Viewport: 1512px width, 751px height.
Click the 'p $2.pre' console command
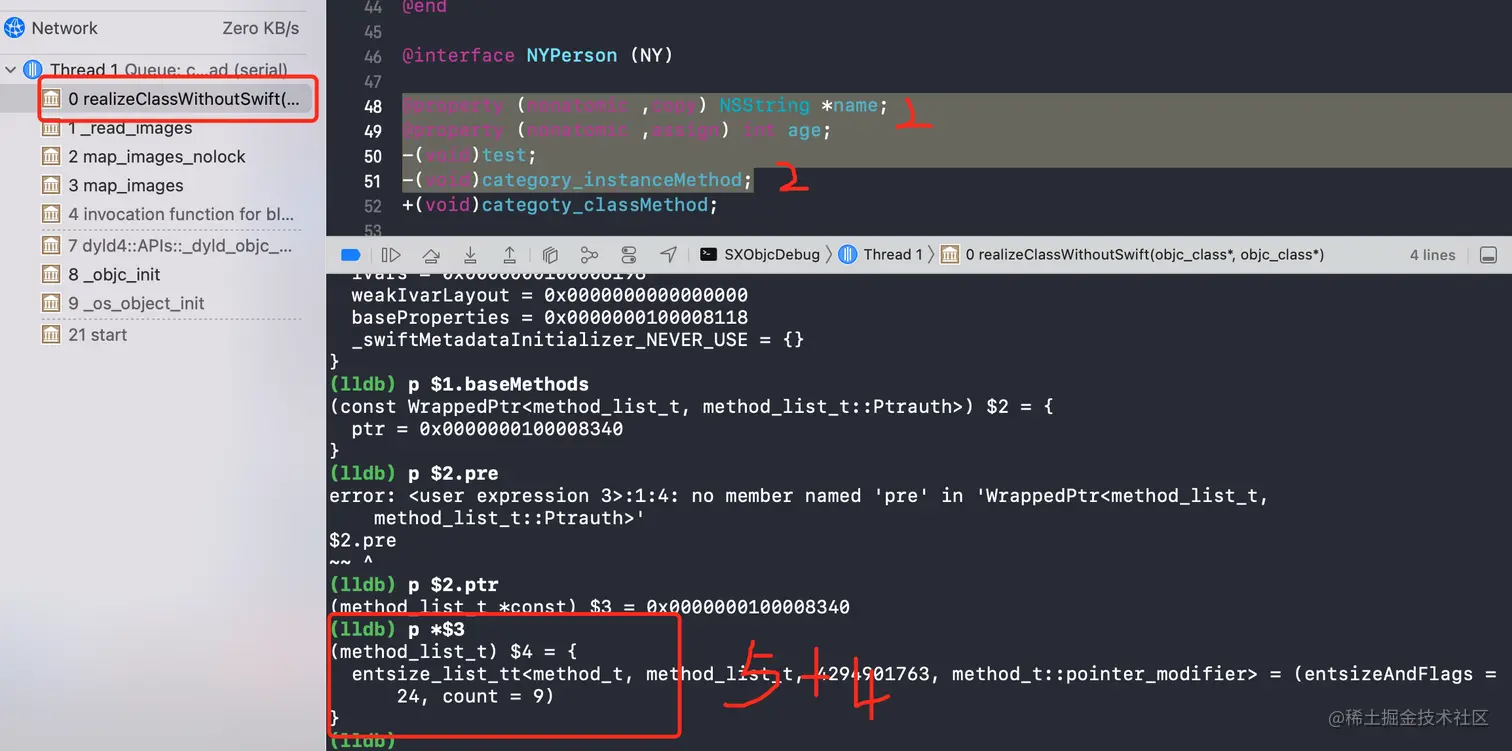[453, 473]
